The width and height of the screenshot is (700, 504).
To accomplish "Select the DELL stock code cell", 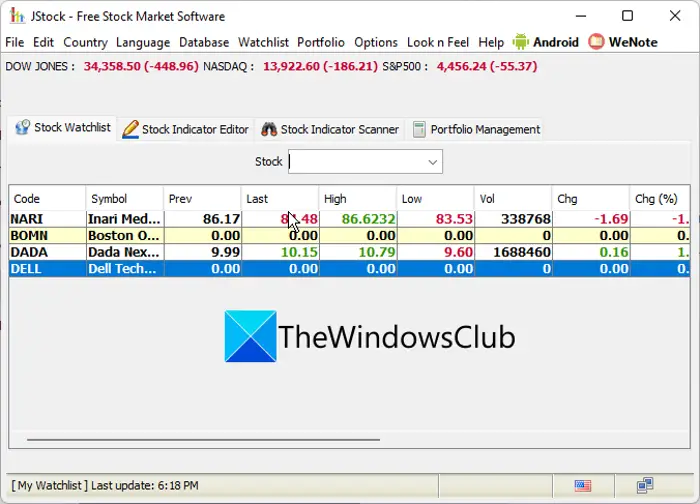I will (x=47, y=269).
